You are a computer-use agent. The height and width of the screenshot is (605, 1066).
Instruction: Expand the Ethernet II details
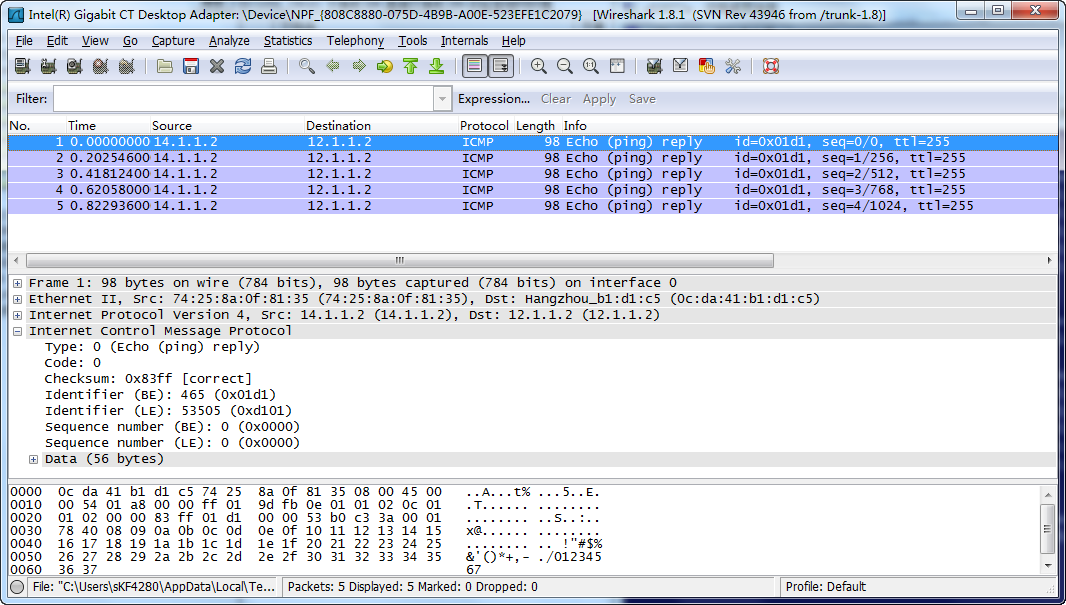point(17,299)
